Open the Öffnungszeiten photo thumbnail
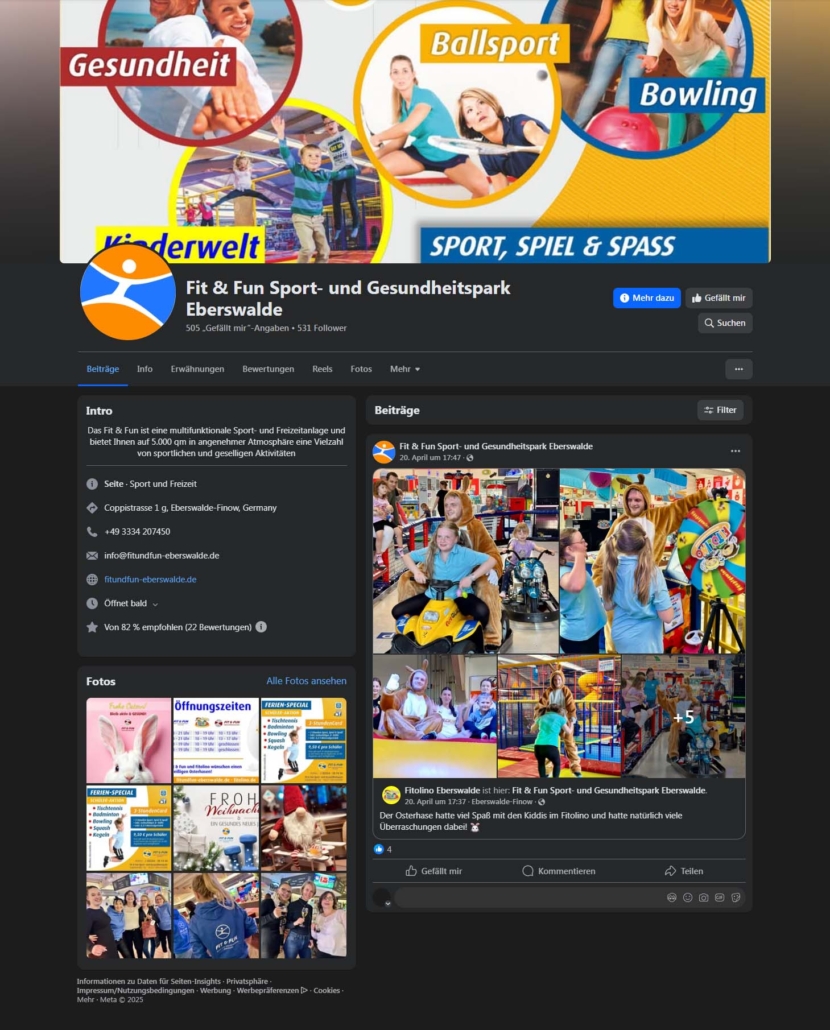The width and height of the screenshot is (830, 1030). (216, 740)
